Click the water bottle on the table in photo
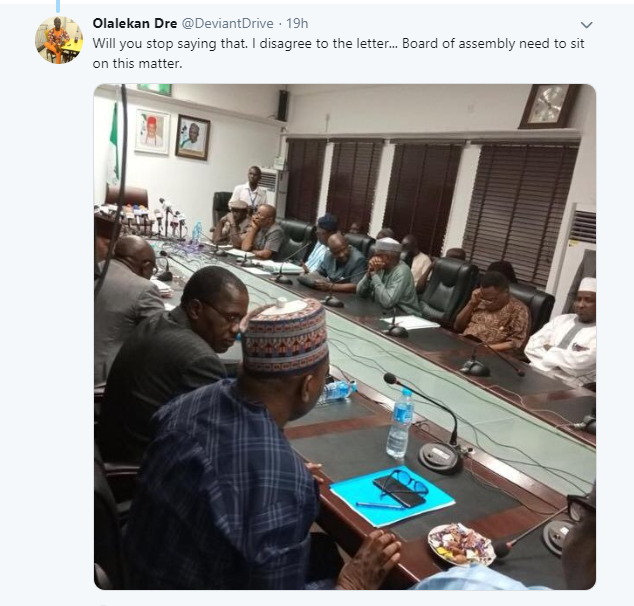 pyautogui.click(x=400, y=424)
